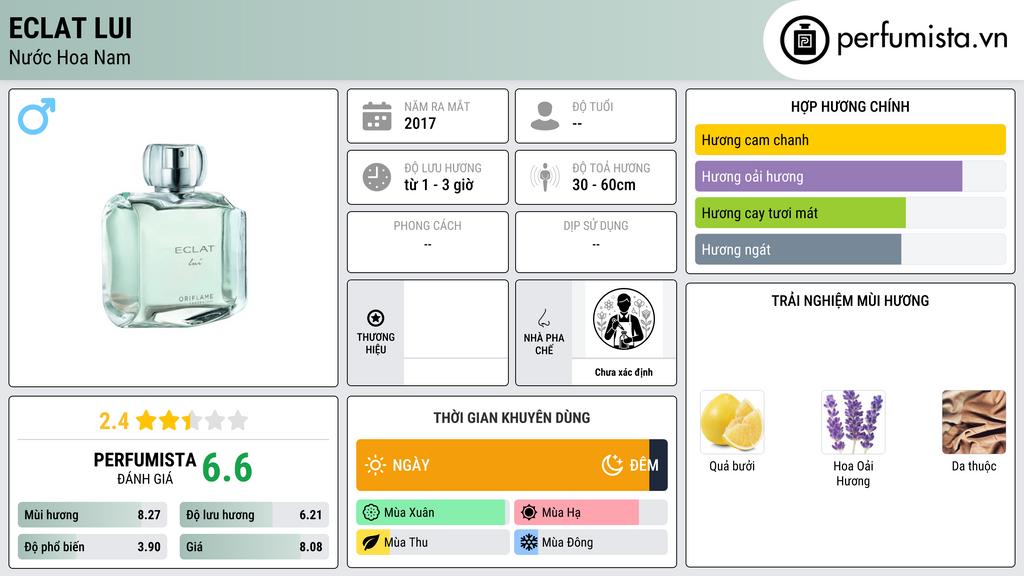Click the empty Thương hiệu brand field
Image resolution: width=1024 pixels, height=576 pixels.
click(x=456, y=333)
